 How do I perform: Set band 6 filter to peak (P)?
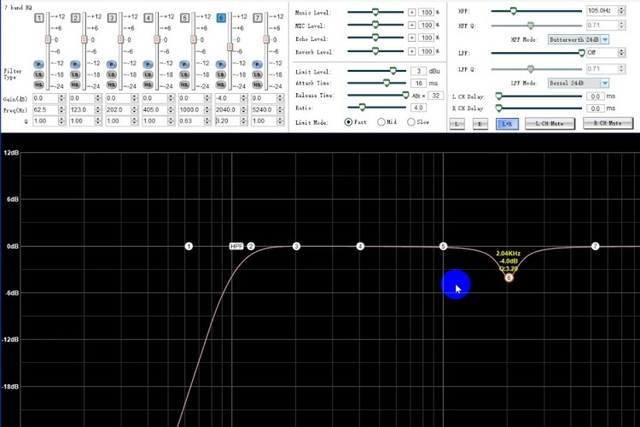221,64
